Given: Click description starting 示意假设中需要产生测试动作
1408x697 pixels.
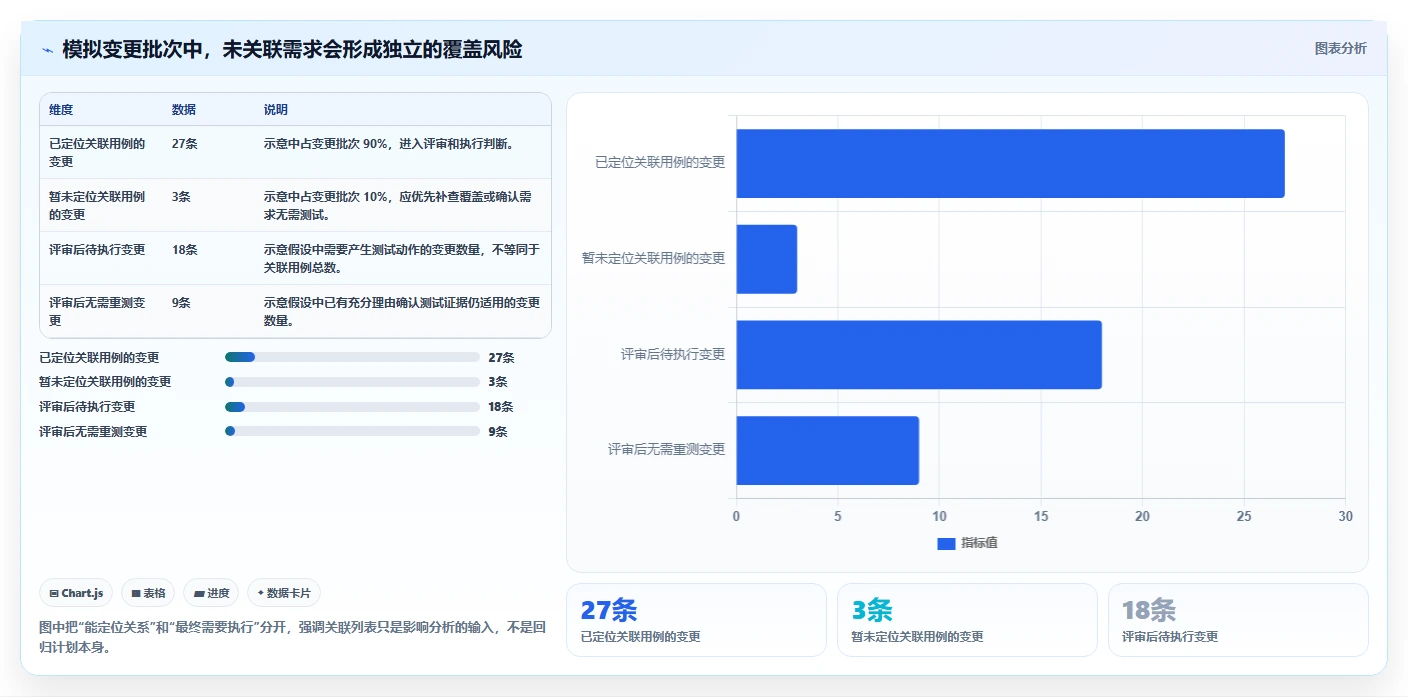Looking at the screenshot, I should pyautogui.click(x=402, y=258).
